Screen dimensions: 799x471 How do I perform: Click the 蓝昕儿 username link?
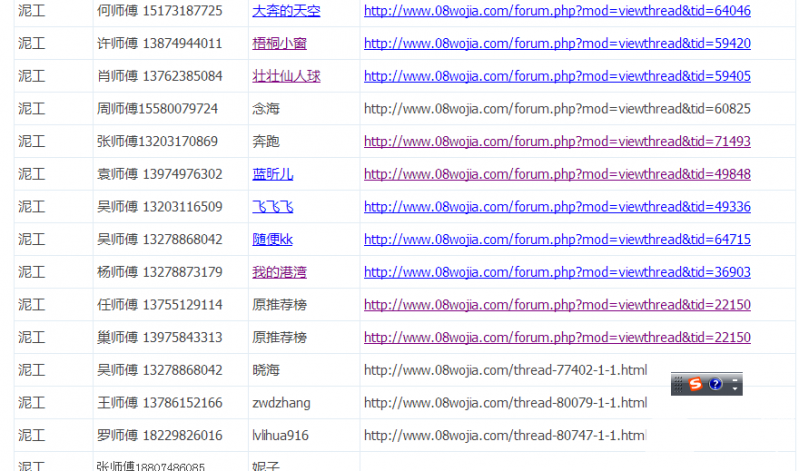272,174
